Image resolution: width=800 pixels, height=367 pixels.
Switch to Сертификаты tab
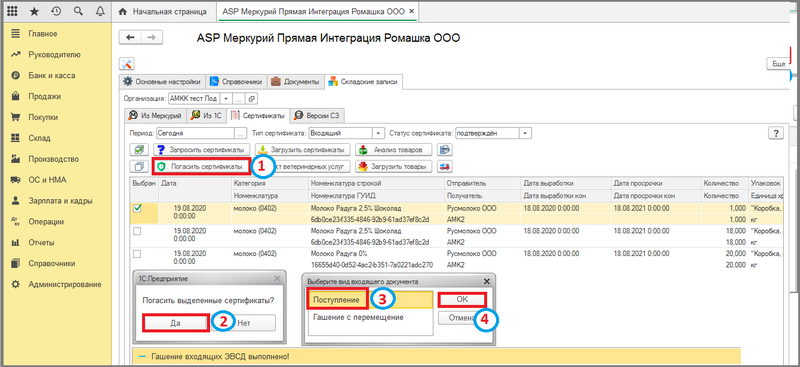[x=259, y=116]
